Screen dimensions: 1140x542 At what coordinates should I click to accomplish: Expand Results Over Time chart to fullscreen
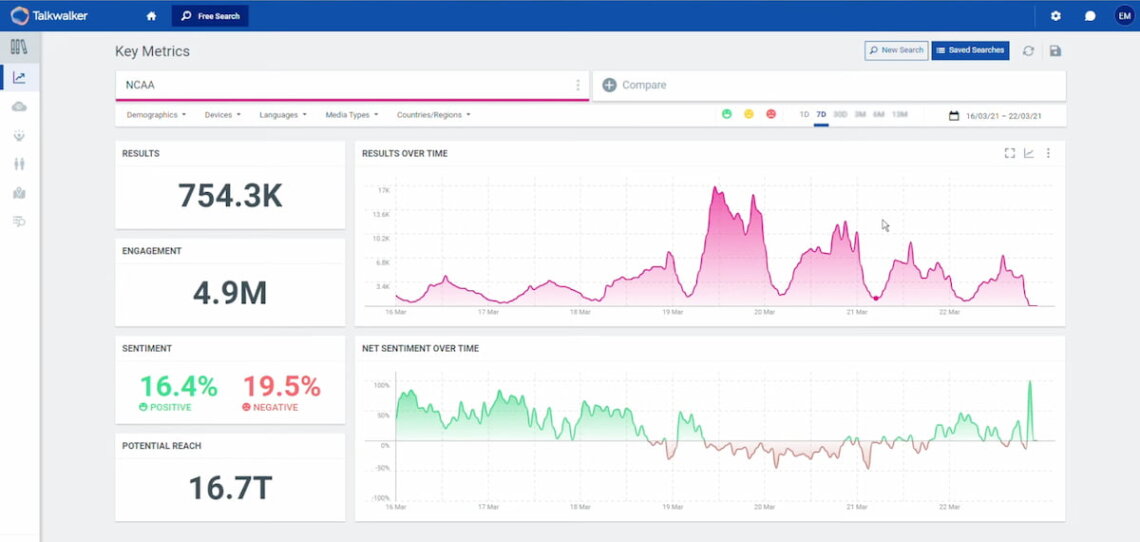[1009, 153]
